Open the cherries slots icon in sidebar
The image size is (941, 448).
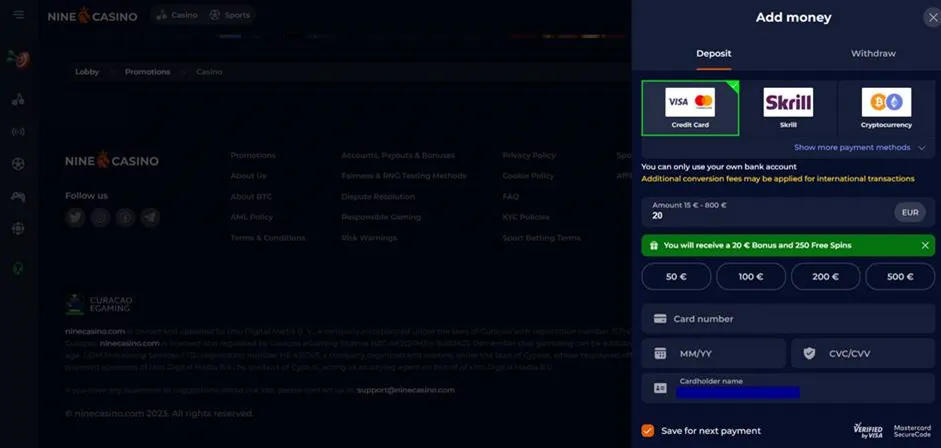coord(19,99)
